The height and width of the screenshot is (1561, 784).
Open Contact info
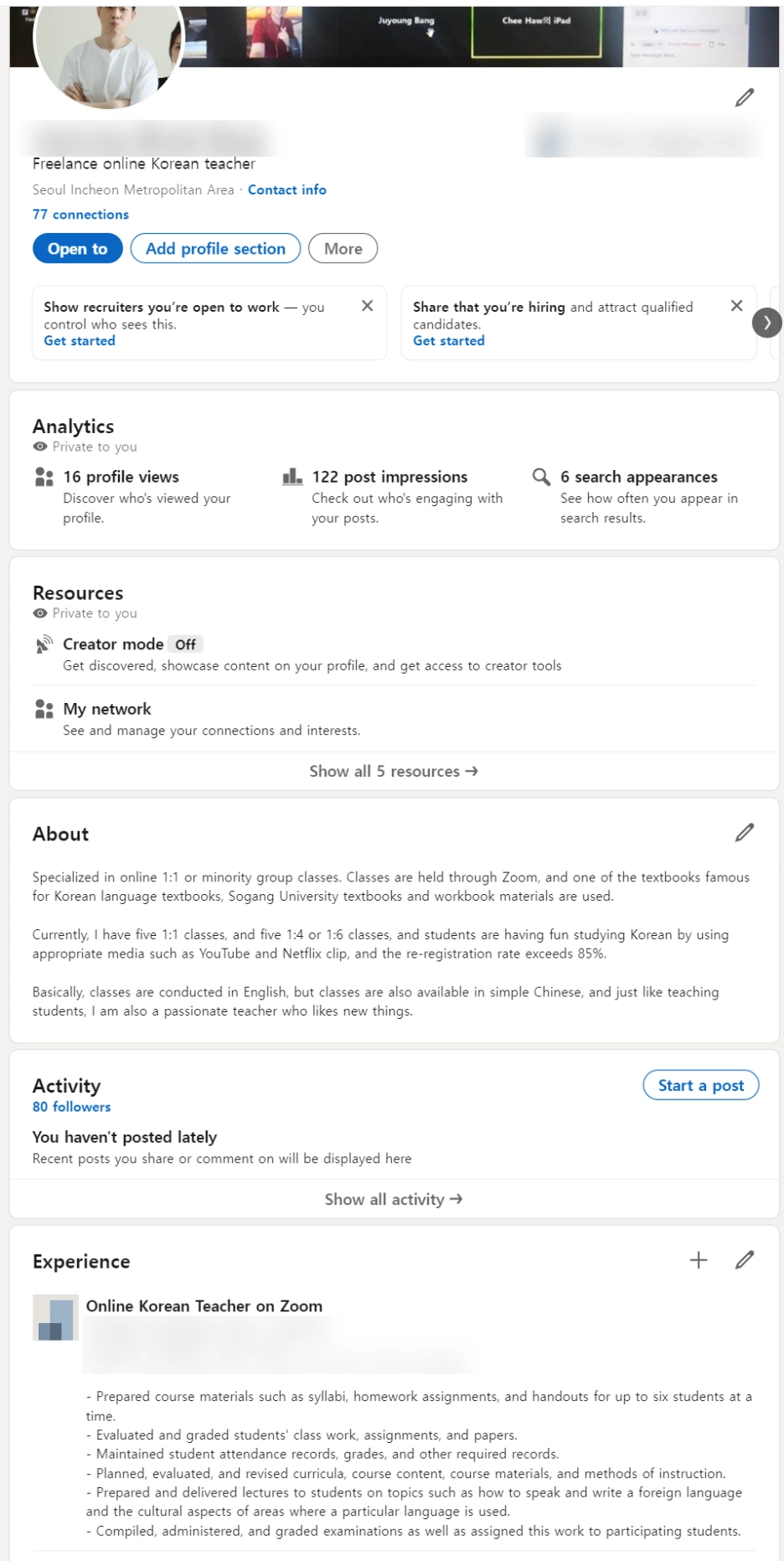tap(286, 189)
